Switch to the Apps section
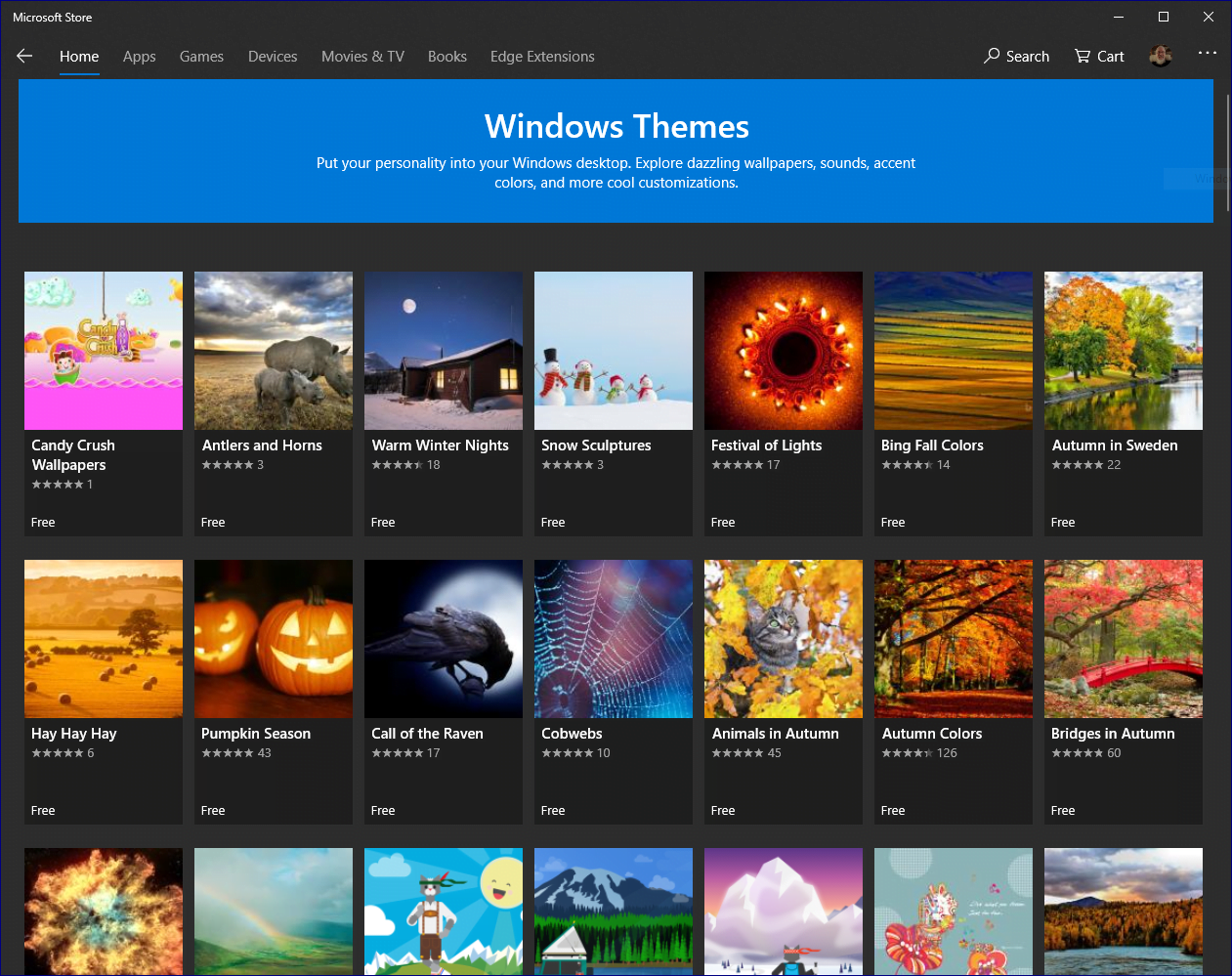Image resolution: width=1232 pixels, height=976 pixels. tap(139, 57)
